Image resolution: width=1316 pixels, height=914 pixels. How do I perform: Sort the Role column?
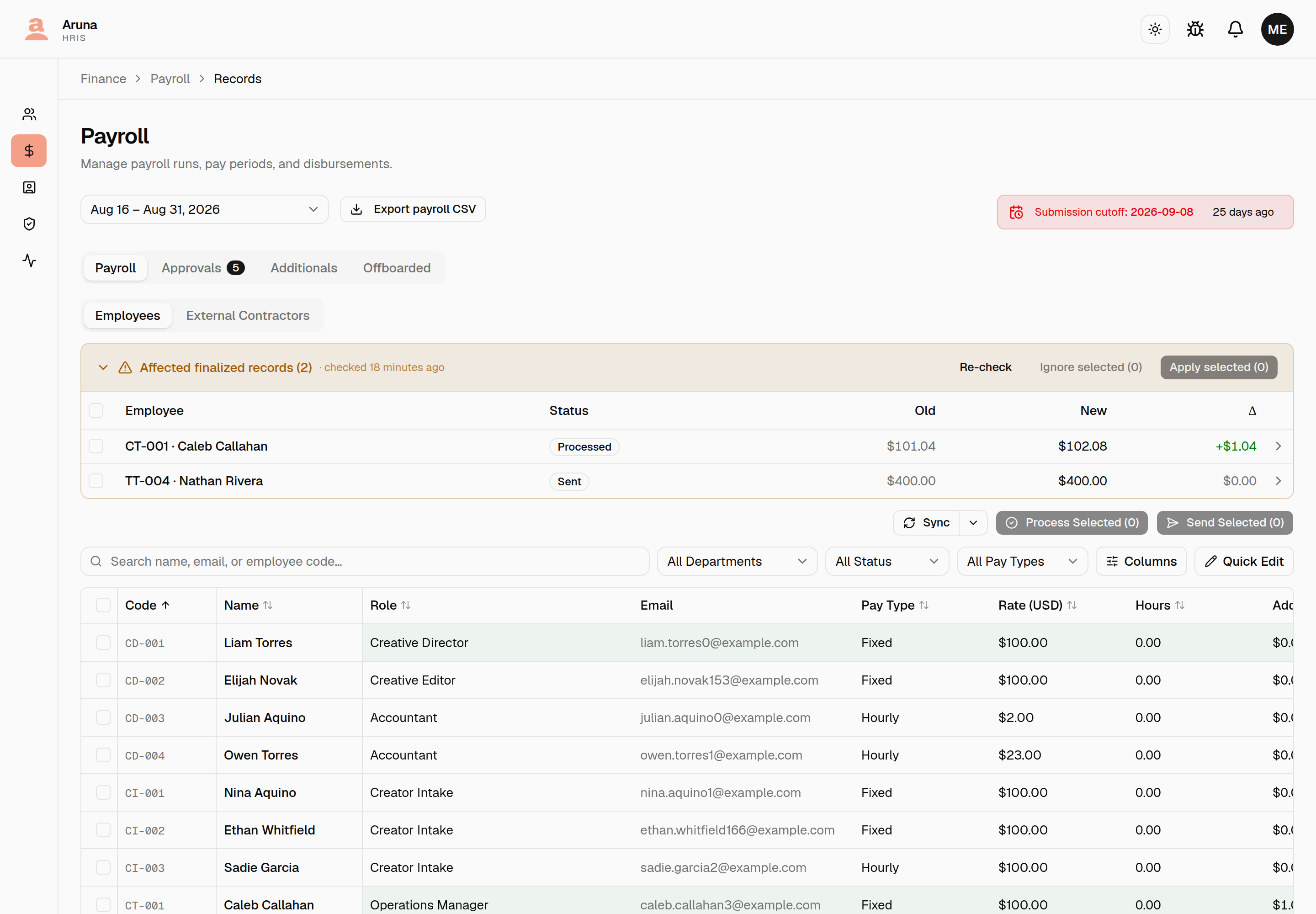tap(390, 606)
